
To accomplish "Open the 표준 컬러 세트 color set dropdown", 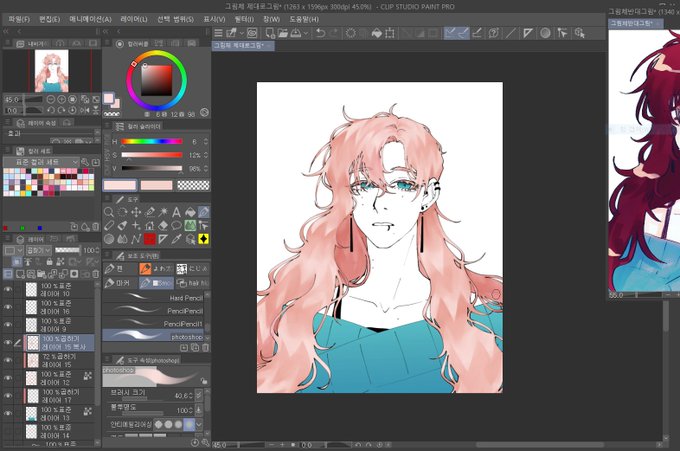I will pos(42,162).
